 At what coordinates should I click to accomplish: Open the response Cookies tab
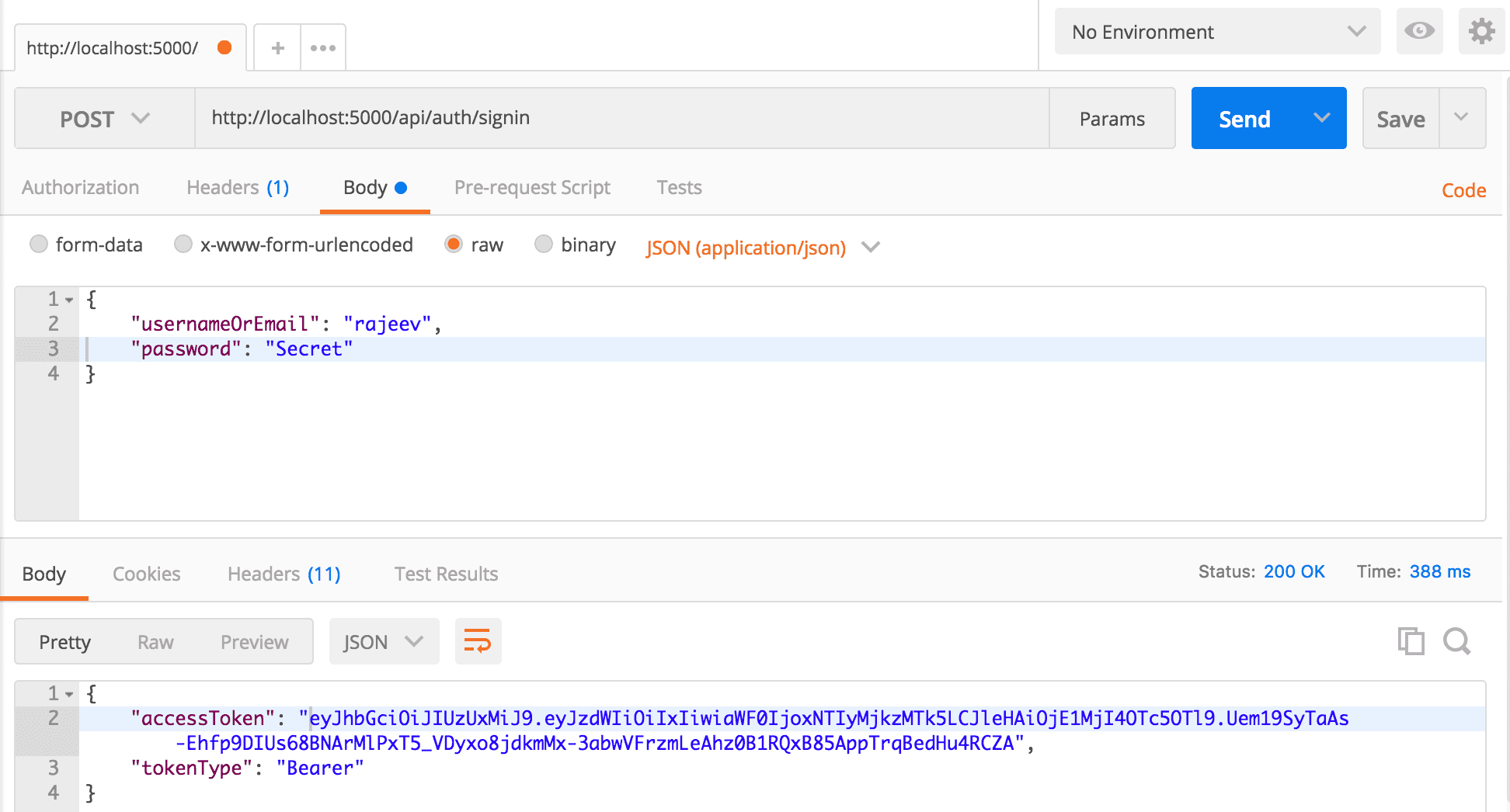coord(146,574)
